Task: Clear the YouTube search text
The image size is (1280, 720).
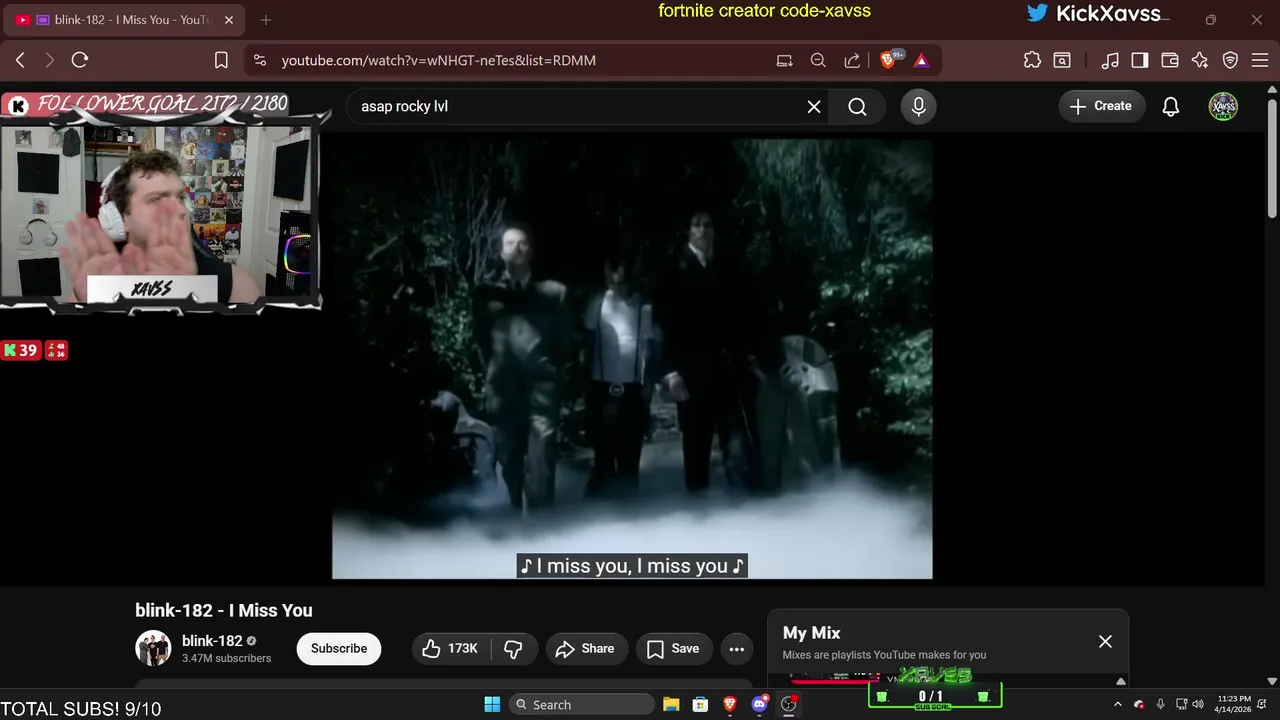Action: [814, 106]
